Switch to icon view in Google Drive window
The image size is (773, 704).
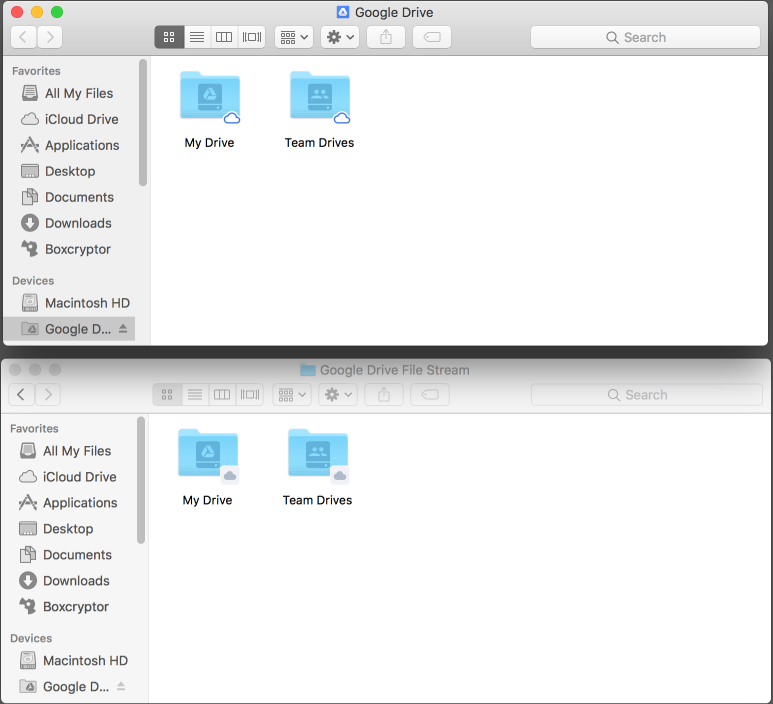click(169, 37)
